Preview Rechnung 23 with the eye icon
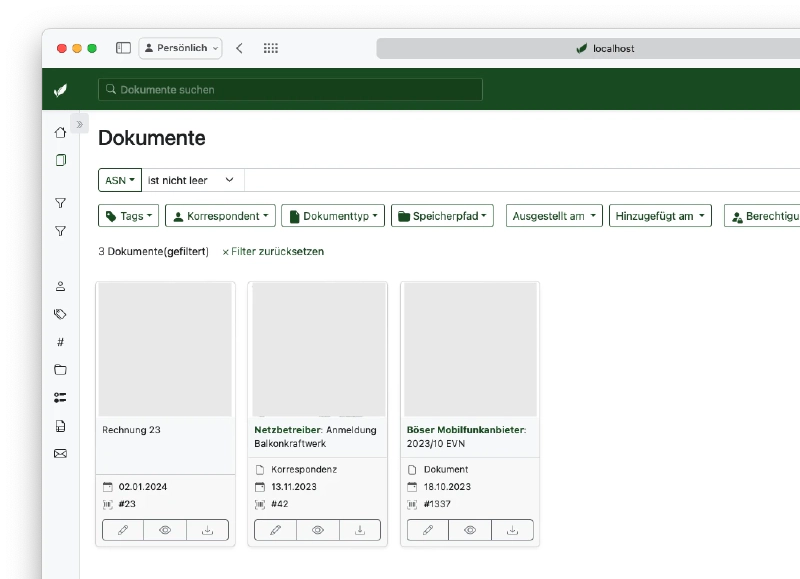800x579 pixels. coord(165,530)
